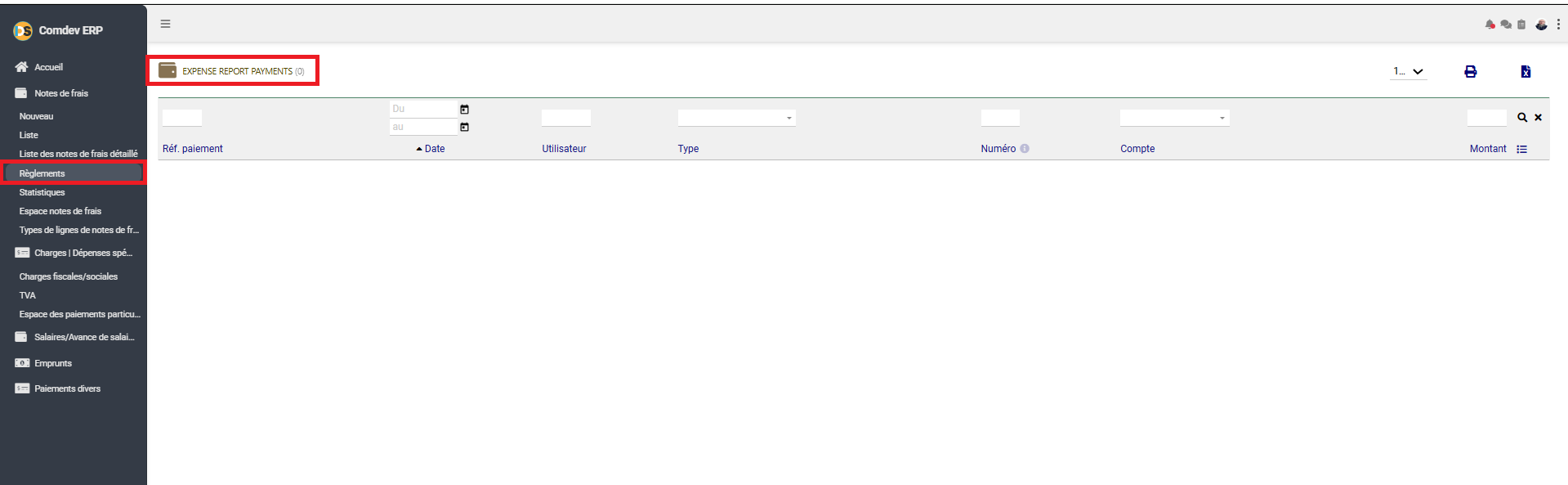The image size is (1568, 485).
Task: Open the clipboard tasks icon
Action: click(1521, 25)
